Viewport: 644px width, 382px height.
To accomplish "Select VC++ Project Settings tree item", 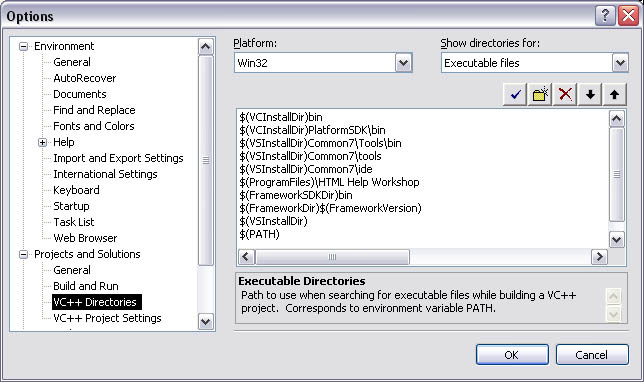I will (107, 318).
